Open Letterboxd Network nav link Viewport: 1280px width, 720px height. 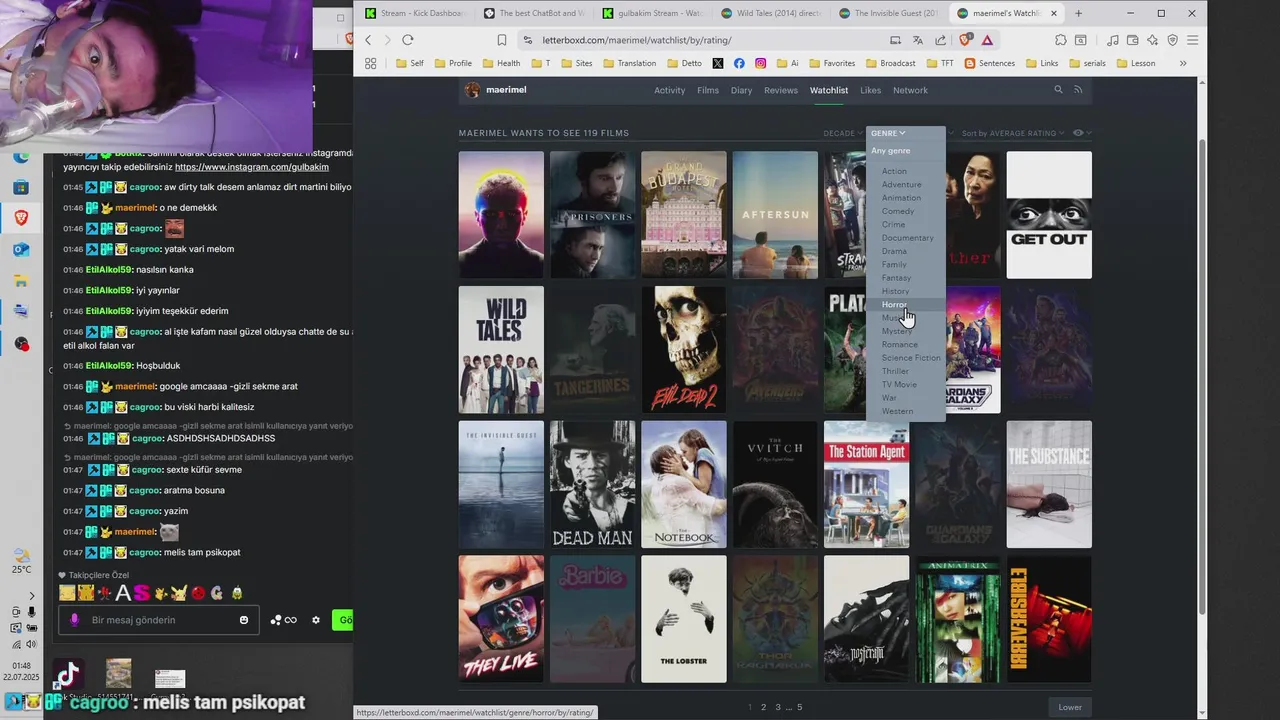pos(910,90)
